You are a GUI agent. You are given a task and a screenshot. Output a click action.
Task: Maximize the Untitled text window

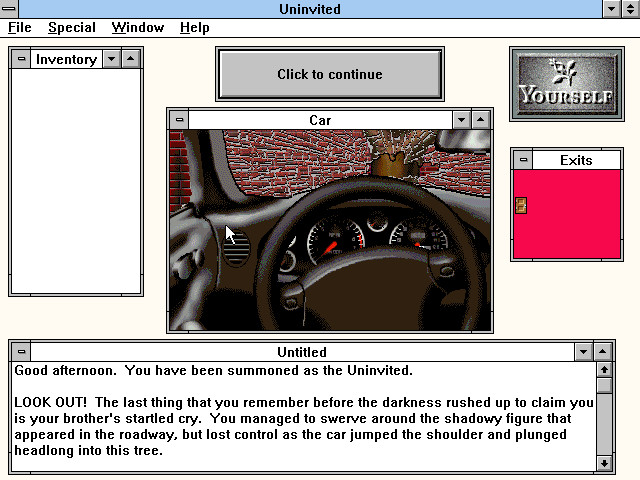(603, 351)
